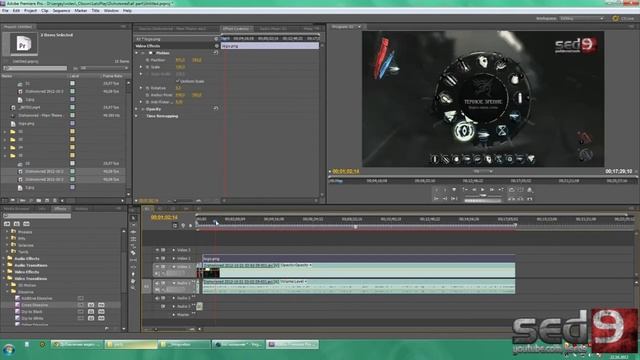Open the Sequence menu

click(61, 11)
